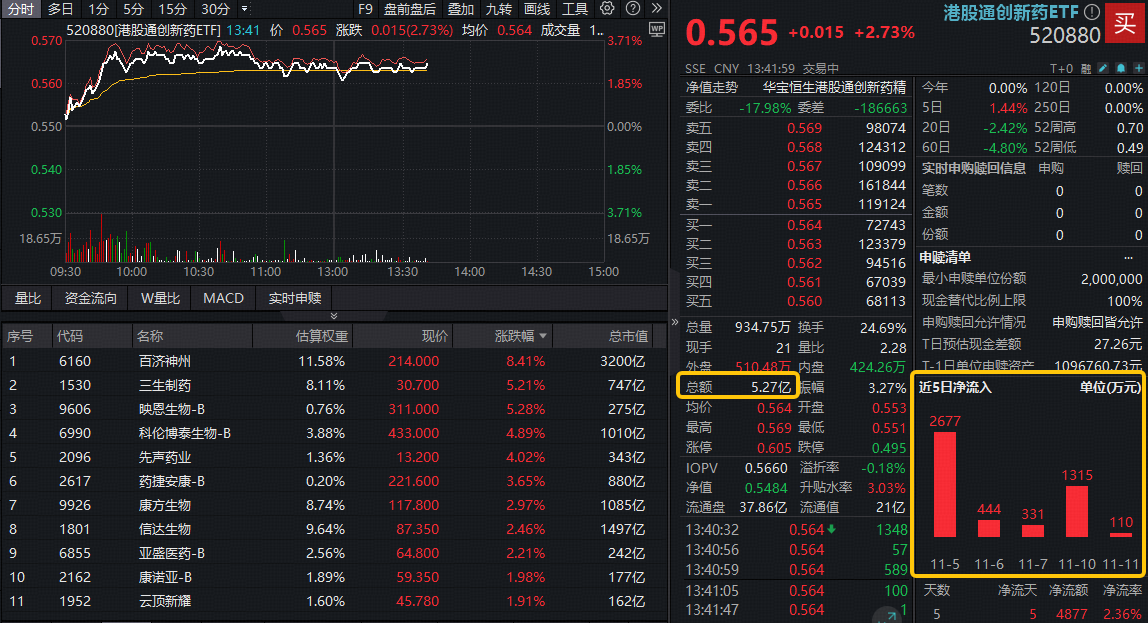Set alert with the bell icon
The height and width of the screenshot is (623, 1148).
tap(1121, 68)
